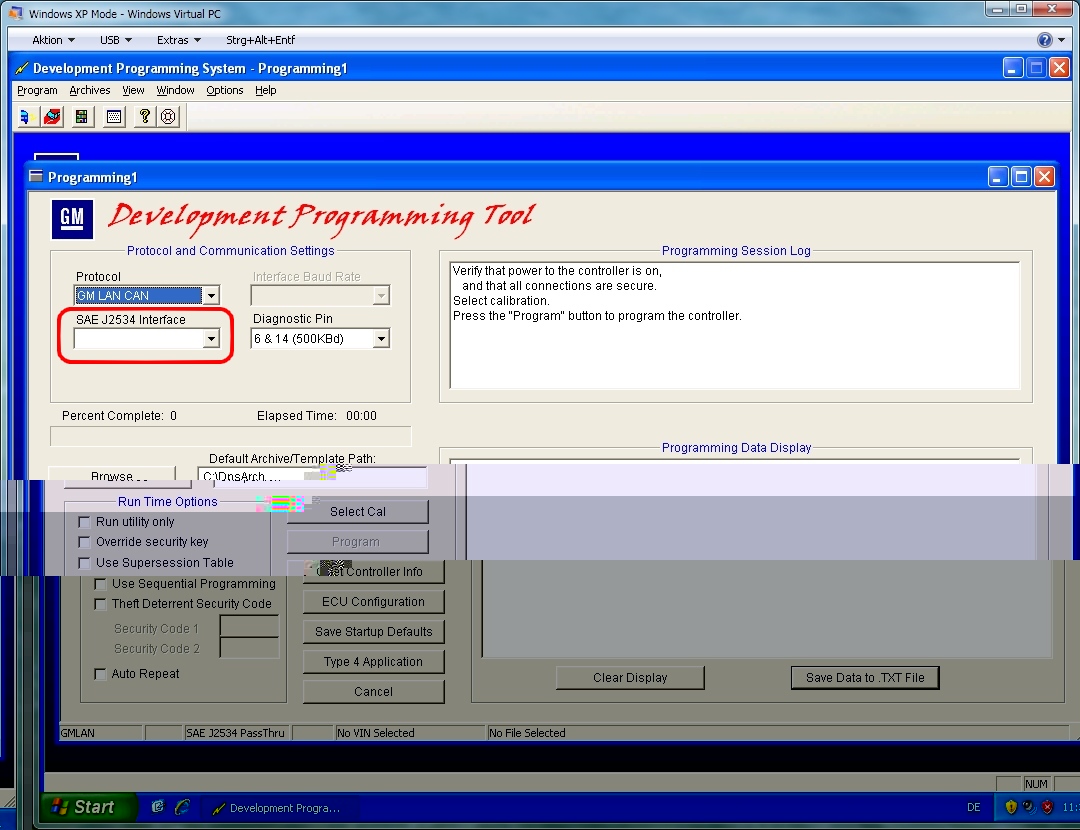Click the Virtual PC help icon
This screenshot has height=830, width=1080.
[x=1044, y=40]
